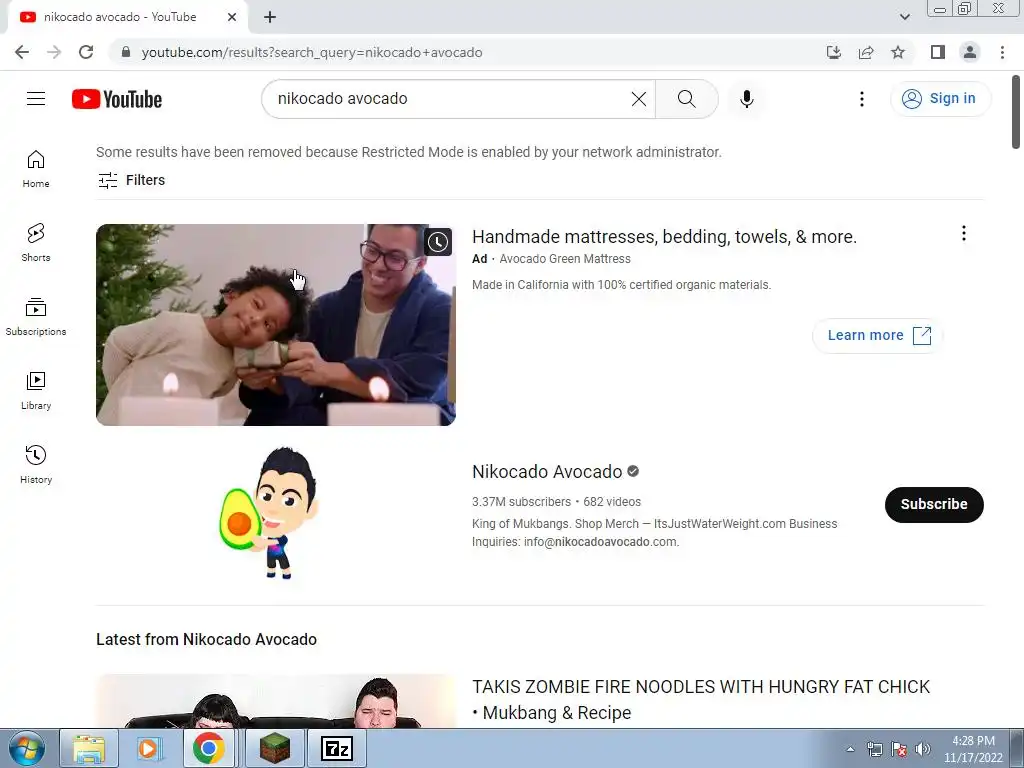Close the nikocado avocado YouTube tab
The width and height of the screenshot is (1024, 768).
point(232,17)
